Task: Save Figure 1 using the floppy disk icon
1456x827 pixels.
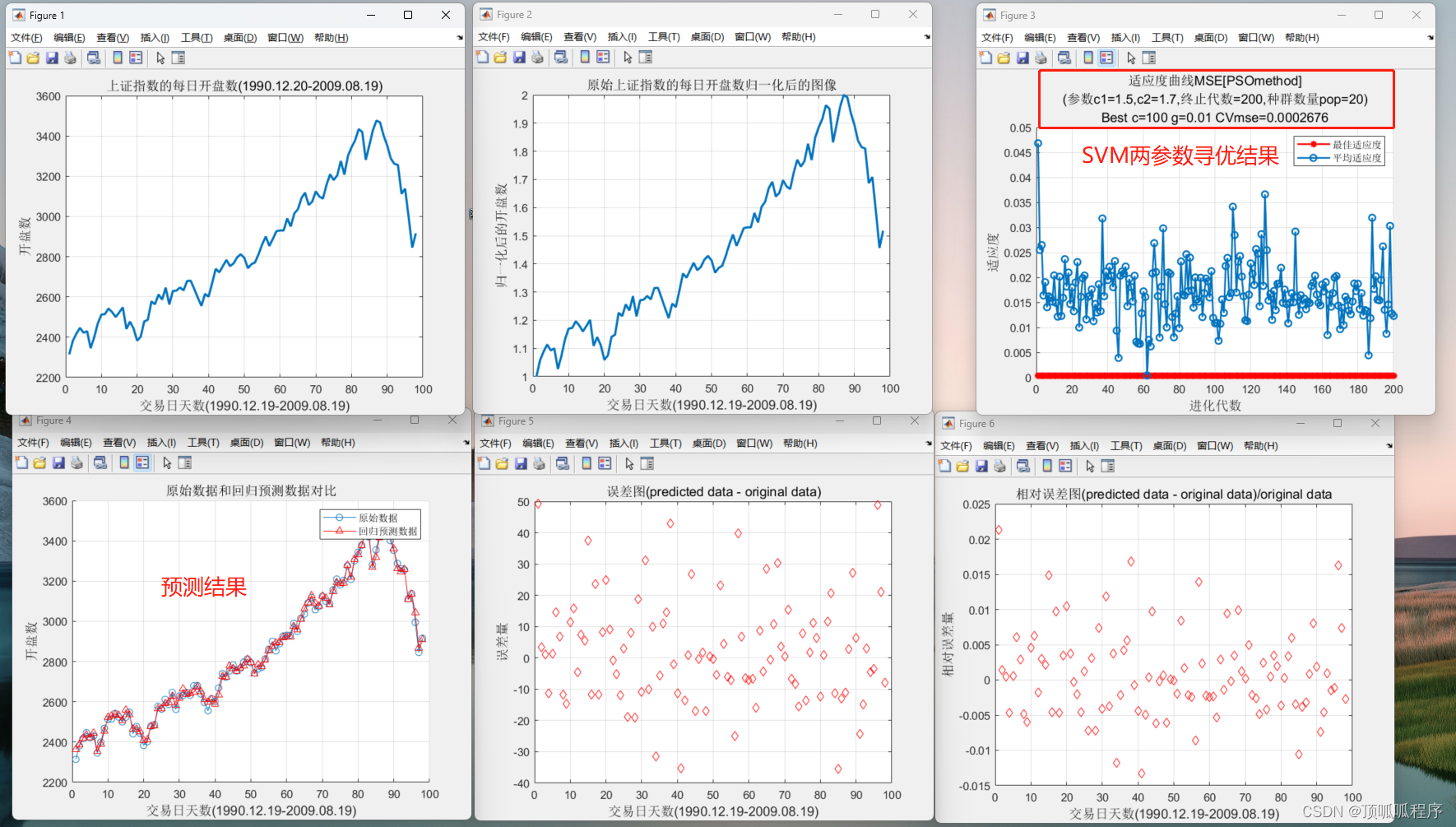Action: click(52, 58)
